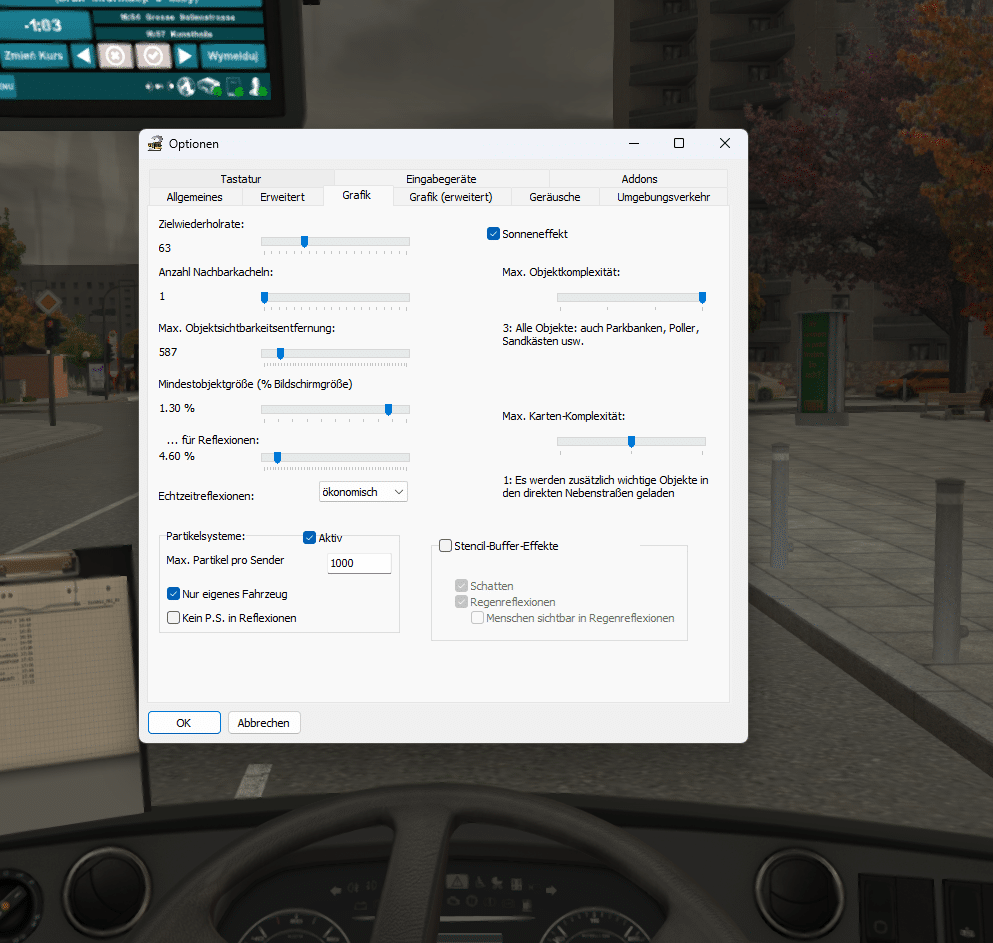Tap the checkmark confirm button on the display

click(153, 56)
